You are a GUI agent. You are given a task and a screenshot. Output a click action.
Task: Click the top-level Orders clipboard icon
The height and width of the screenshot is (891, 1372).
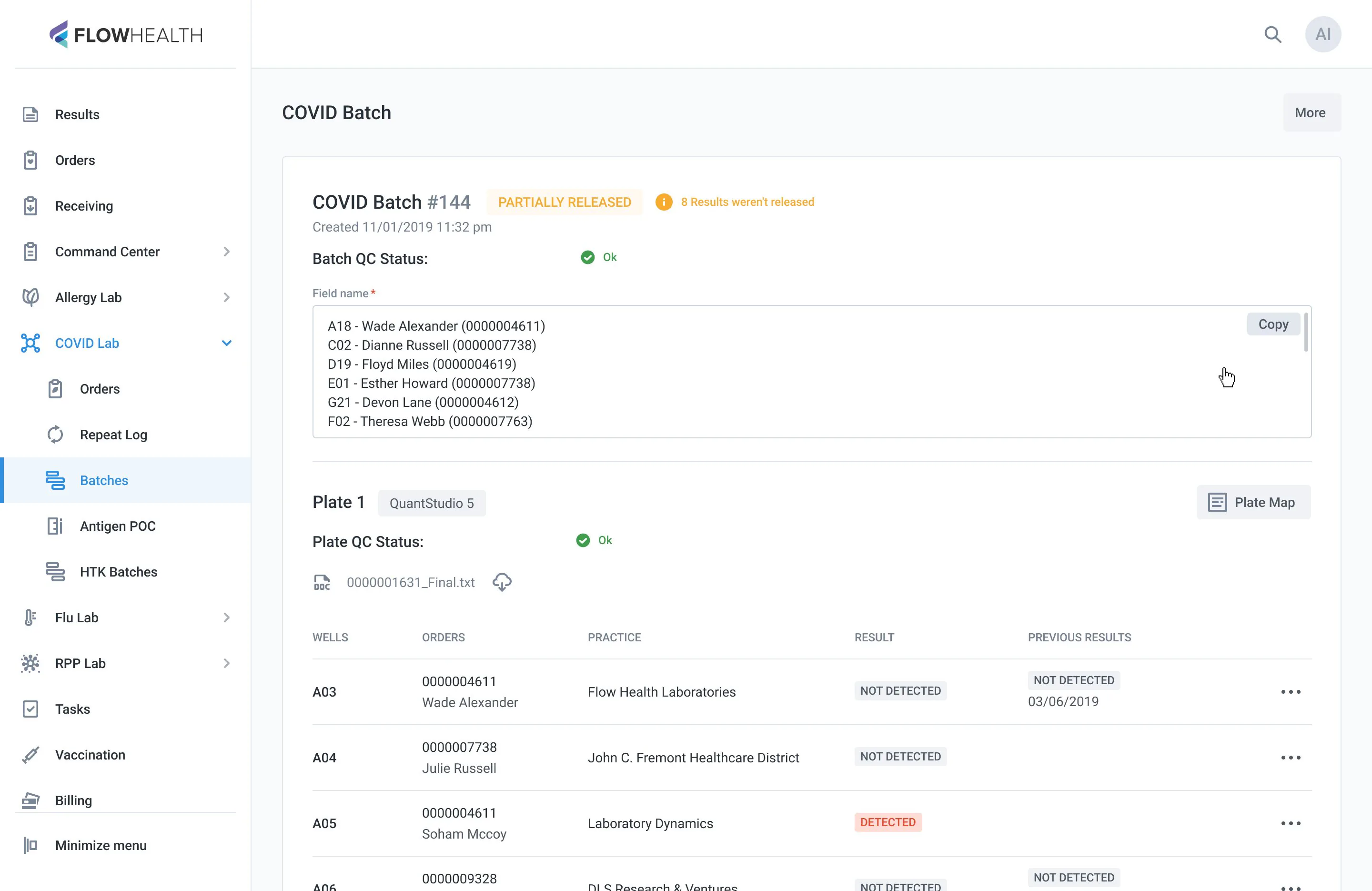pyautogui.click(x=30, y=160)
